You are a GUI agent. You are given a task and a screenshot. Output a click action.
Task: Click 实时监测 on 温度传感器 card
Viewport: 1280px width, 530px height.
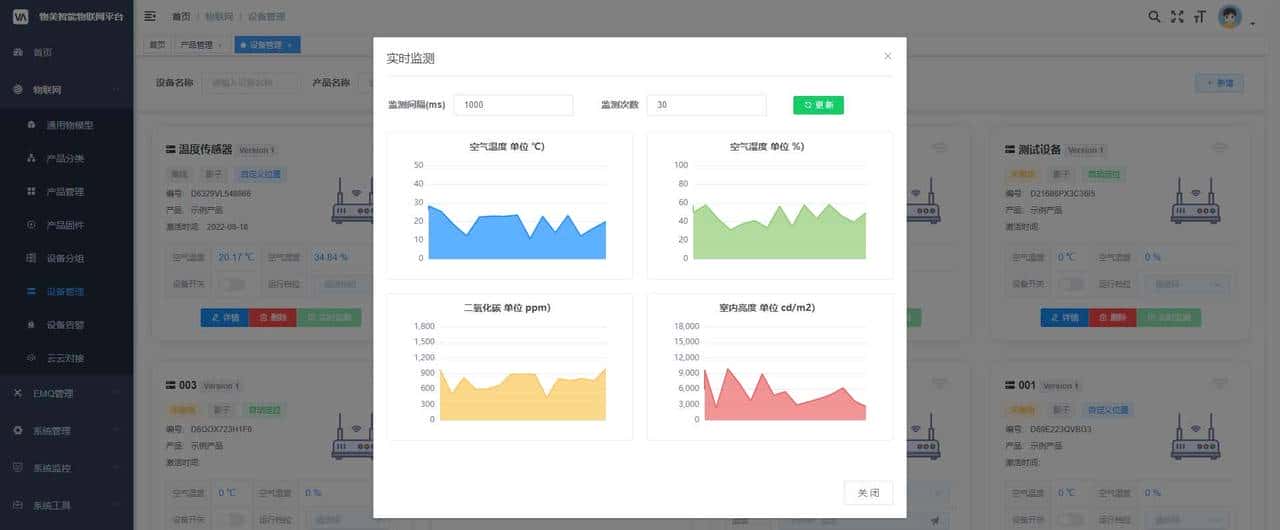(x=329, y=317)
